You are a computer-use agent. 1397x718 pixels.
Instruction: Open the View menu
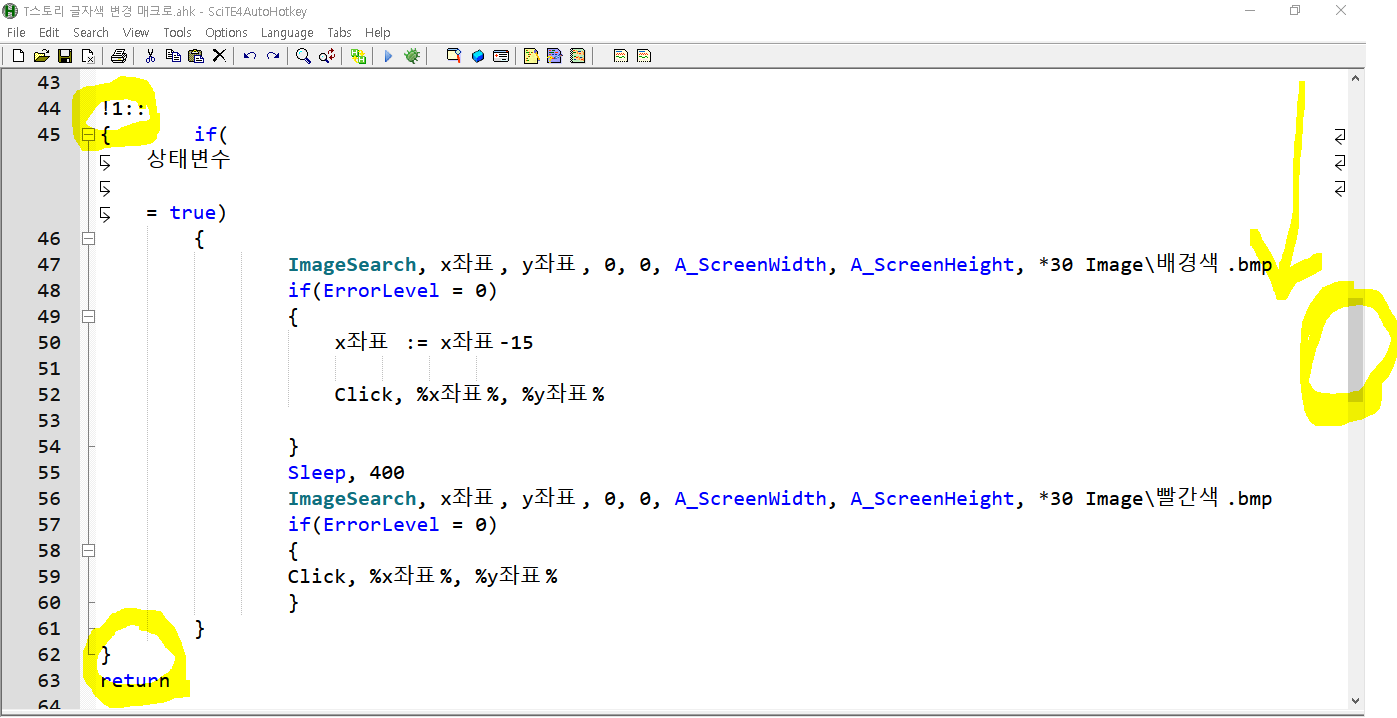coord(136,33)
